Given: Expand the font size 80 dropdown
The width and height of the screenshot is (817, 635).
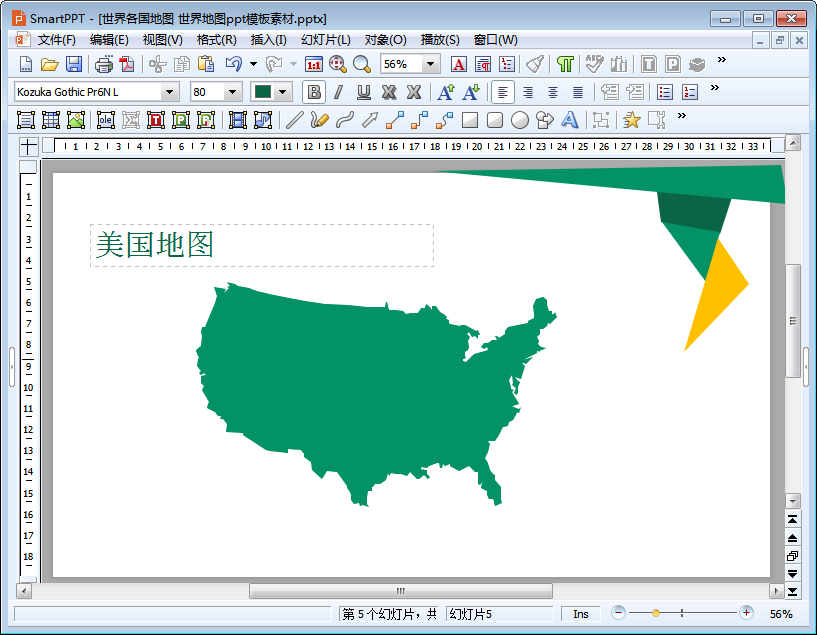Looking at the screenshot, I should [x=232, y=92].
